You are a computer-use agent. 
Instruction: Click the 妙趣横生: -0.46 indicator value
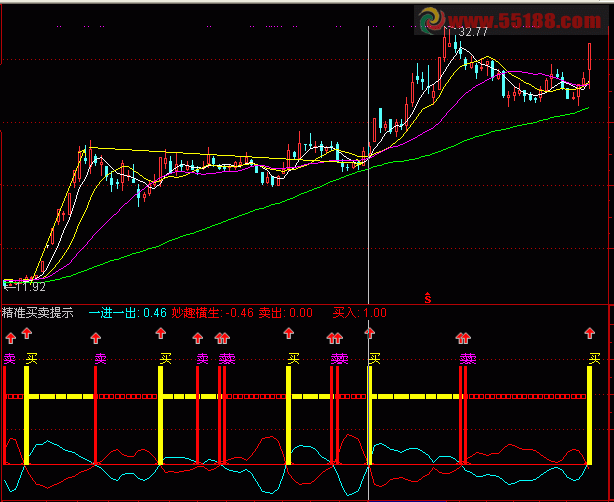point(213,313)
